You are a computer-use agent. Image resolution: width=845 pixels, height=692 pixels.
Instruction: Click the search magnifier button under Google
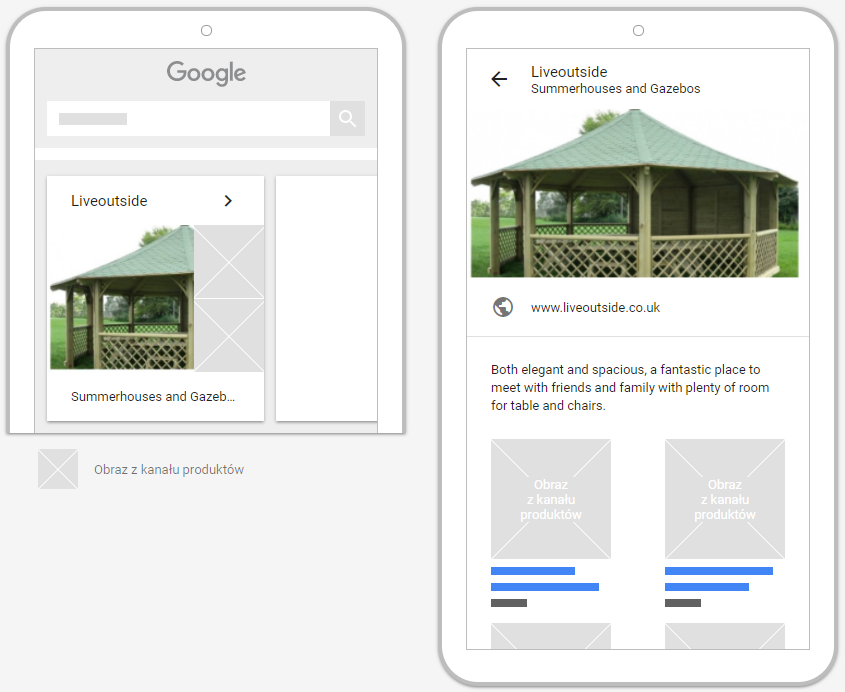pos(347,119)
